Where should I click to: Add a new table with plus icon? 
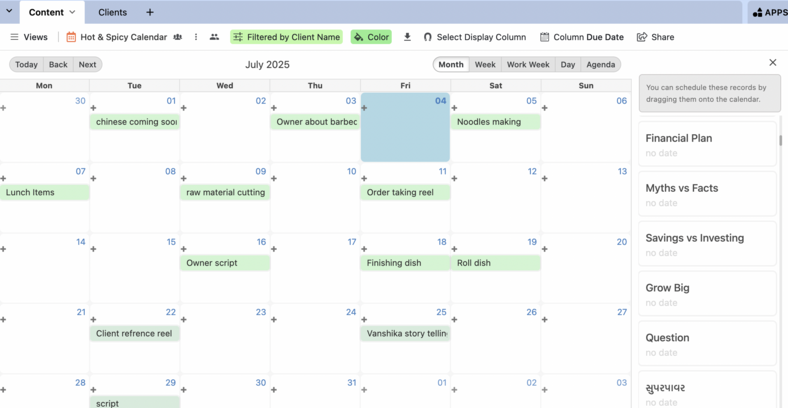pyautogui.click(x=150, y=12)
